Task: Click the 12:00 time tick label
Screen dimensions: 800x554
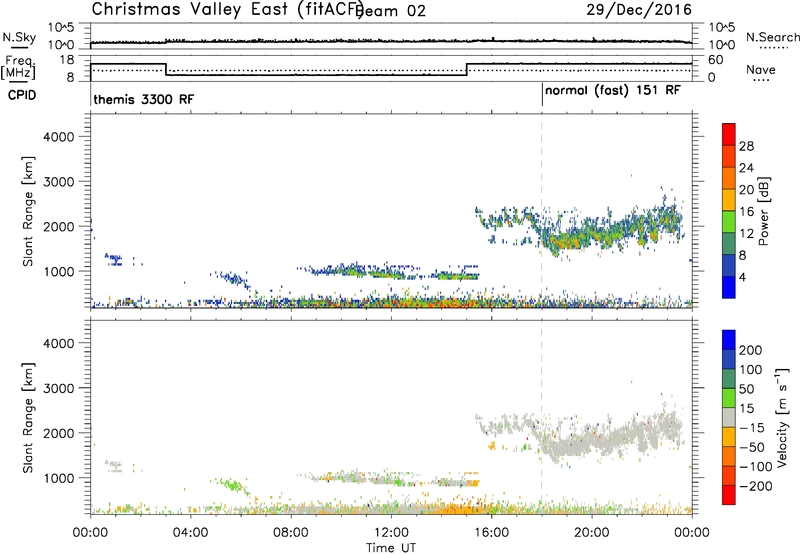Action: [391, 533]
